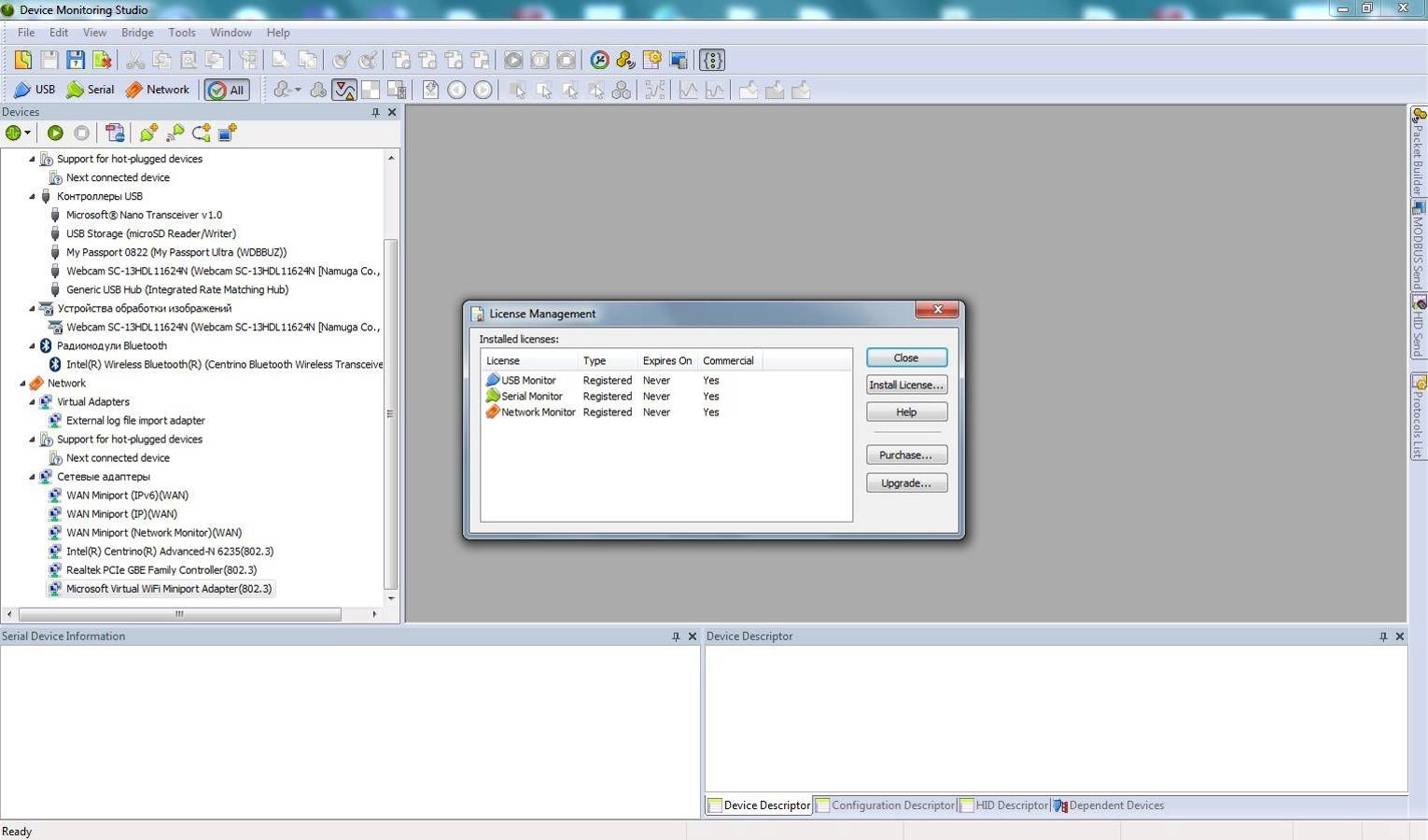The width and height of the screenshot is (1428, 840).
Task: Open the green source dropdown in Devices toolbar
Action: tap(18, 133)
